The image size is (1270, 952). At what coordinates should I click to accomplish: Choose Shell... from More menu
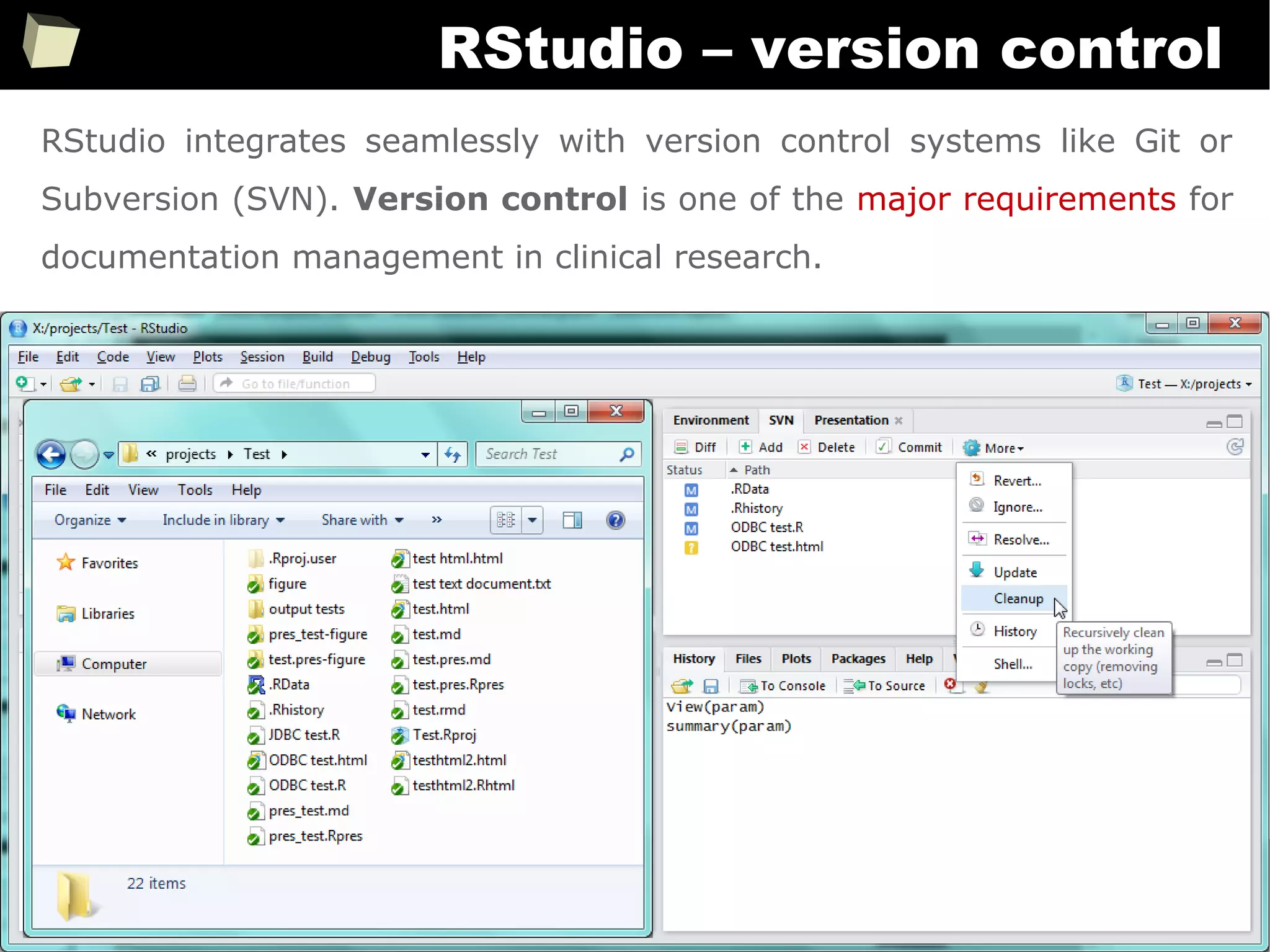[x=1013, y=664]
